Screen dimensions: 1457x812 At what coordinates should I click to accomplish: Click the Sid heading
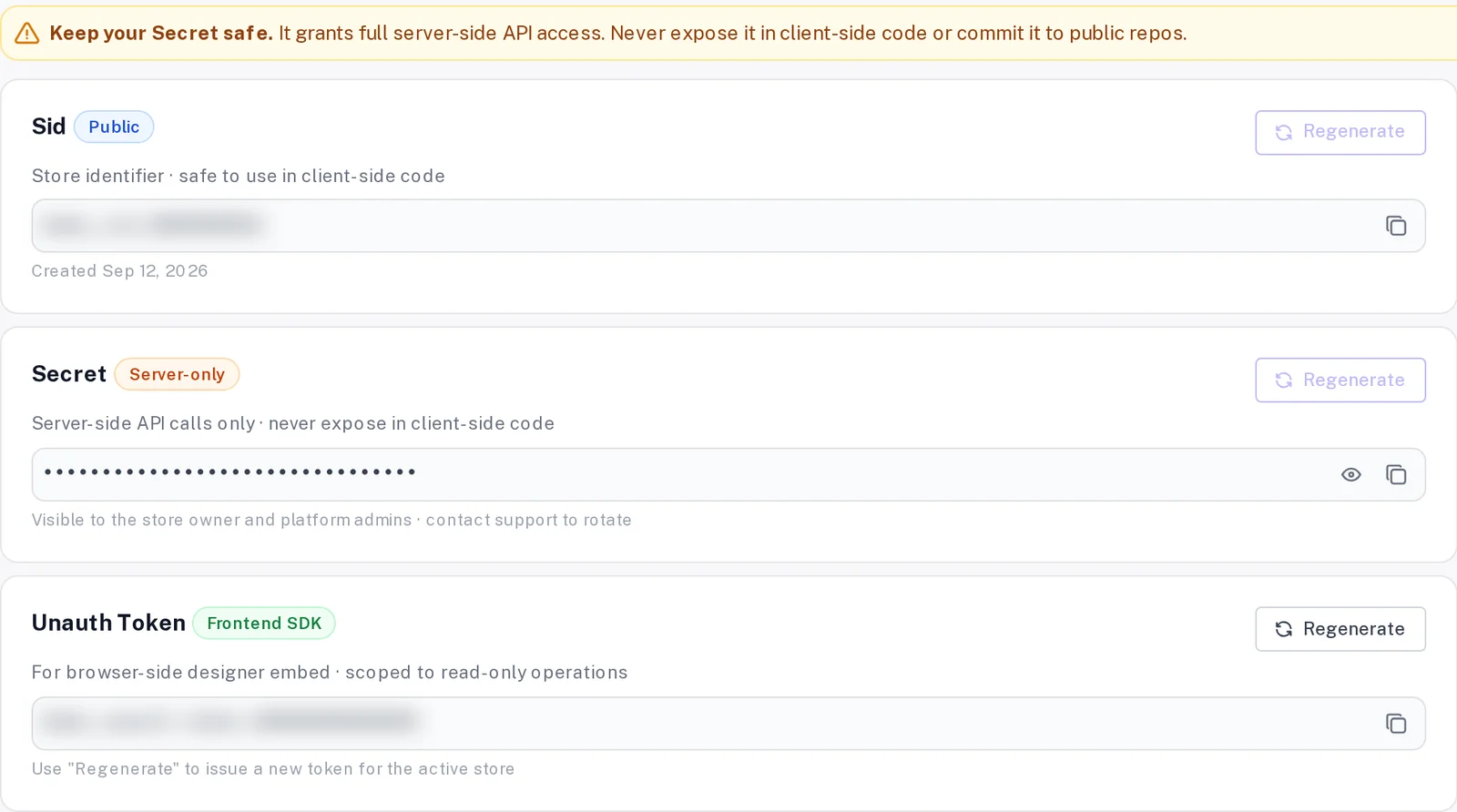point(49,127)
